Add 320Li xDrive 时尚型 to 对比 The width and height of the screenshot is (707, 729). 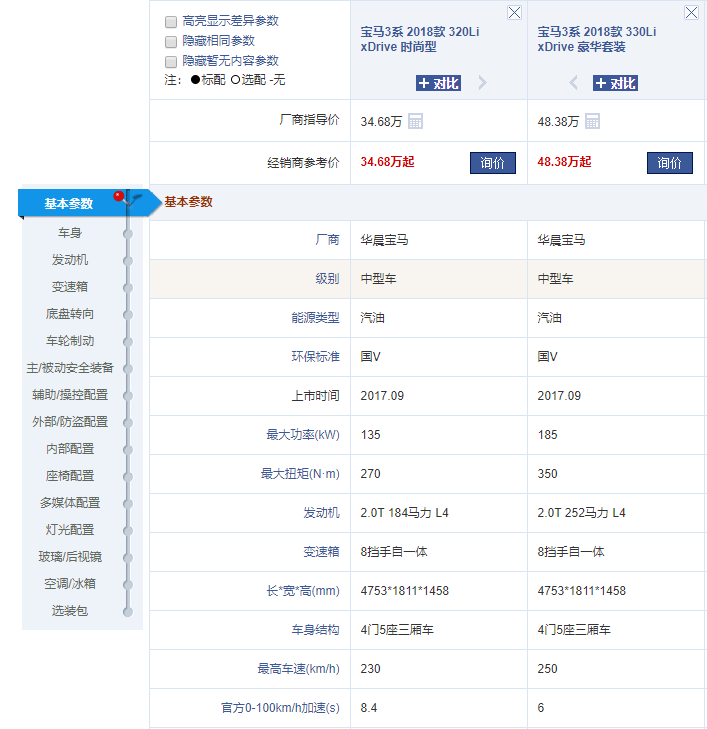click(438, 83)
